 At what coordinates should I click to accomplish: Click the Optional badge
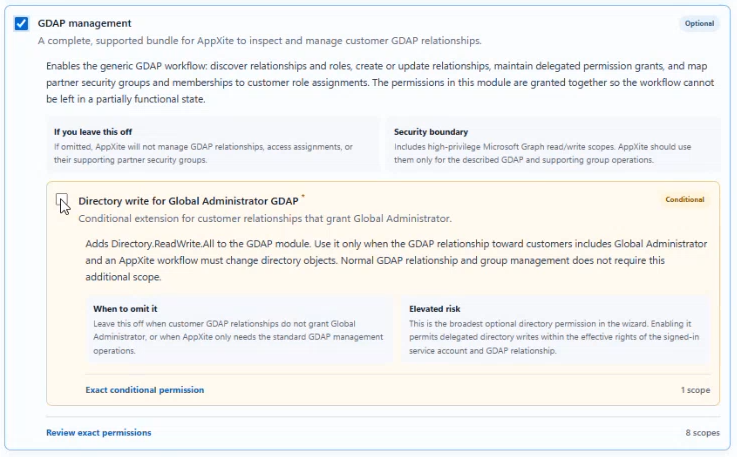pos(699,24)
